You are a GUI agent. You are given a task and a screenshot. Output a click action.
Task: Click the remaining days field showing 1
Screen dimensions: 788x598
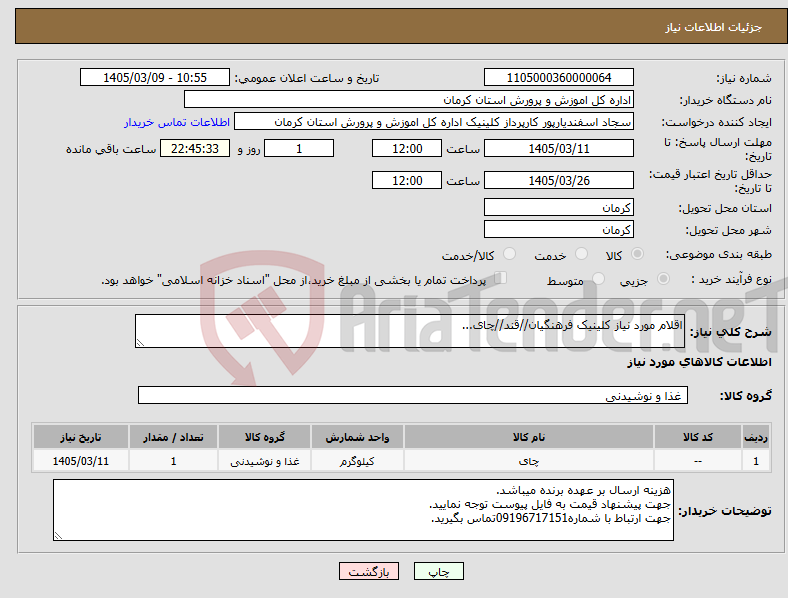[299, 148]
